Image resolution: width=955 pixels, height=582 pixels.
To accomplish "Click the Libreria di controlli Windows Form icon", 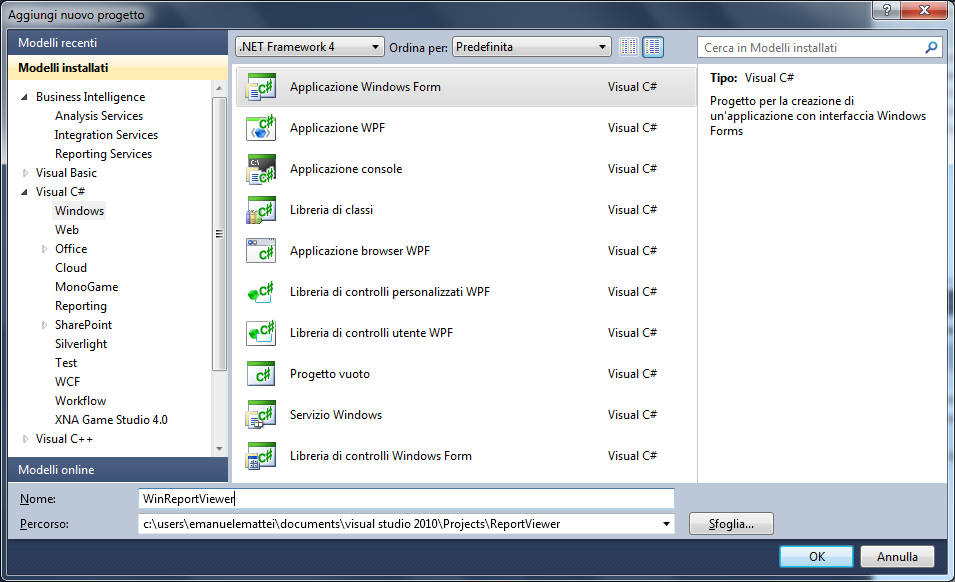I will (261, 456).
